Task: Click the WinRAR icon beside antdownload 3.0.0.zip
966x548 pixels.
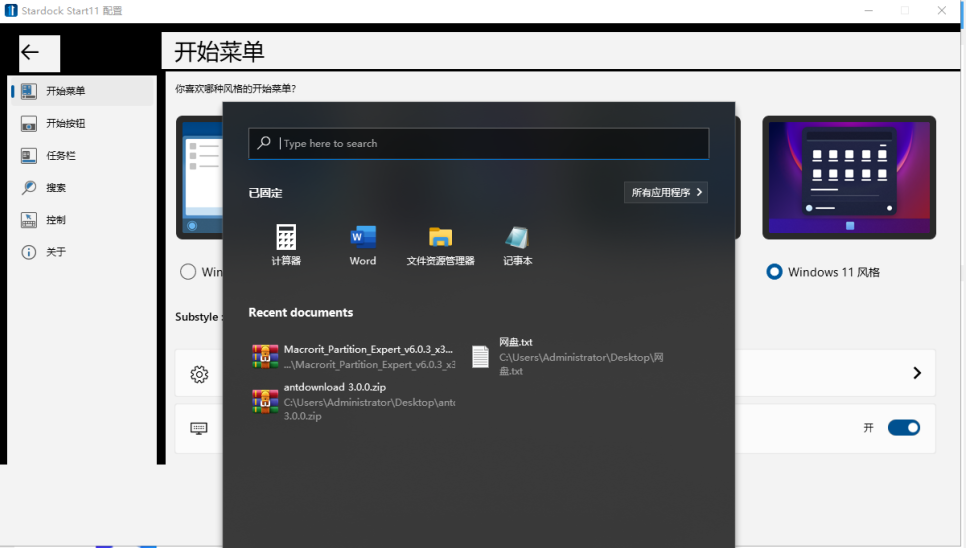Action: tap(265, 401)
